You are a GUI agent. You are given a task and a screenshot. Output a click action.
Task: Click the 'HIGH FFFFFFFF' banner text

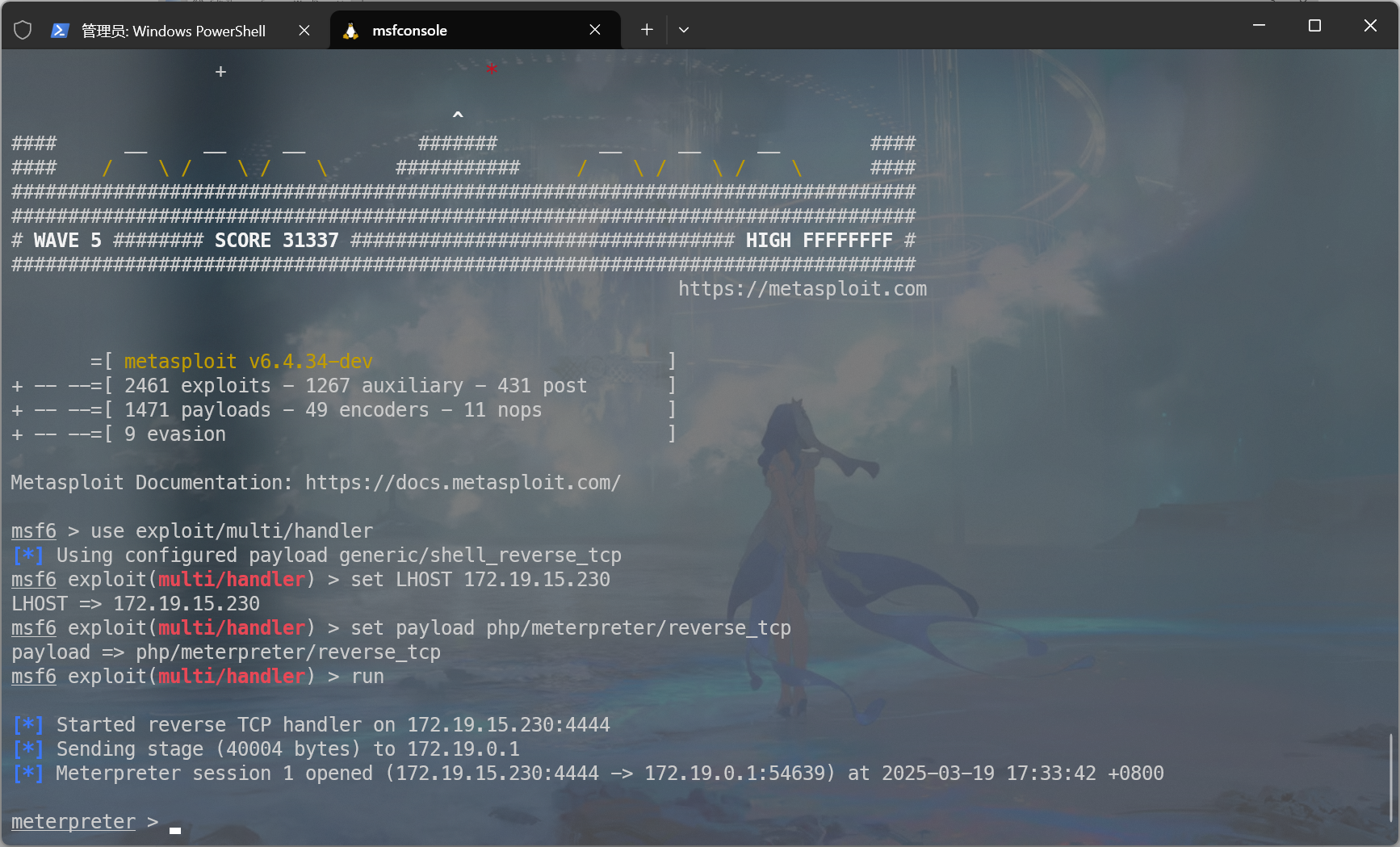click(819, 241)
